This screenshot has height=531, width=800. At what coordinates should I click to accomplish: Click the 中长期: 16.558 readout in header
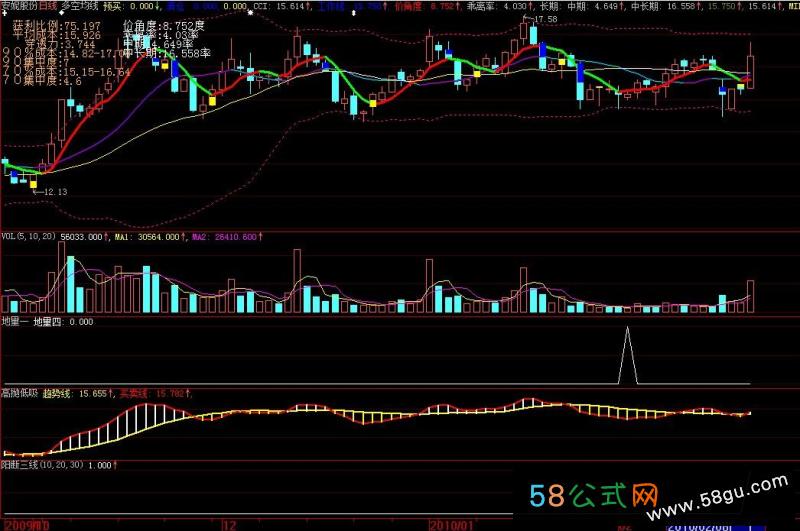(666, 6)
